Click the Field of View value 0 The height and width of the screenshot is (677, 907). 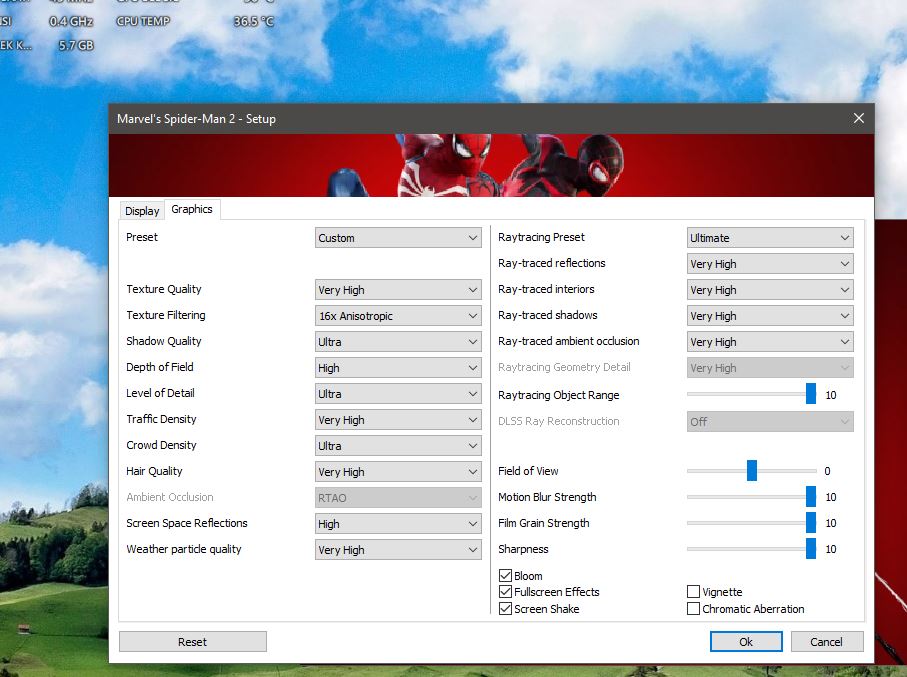click(x=827, y=471)
